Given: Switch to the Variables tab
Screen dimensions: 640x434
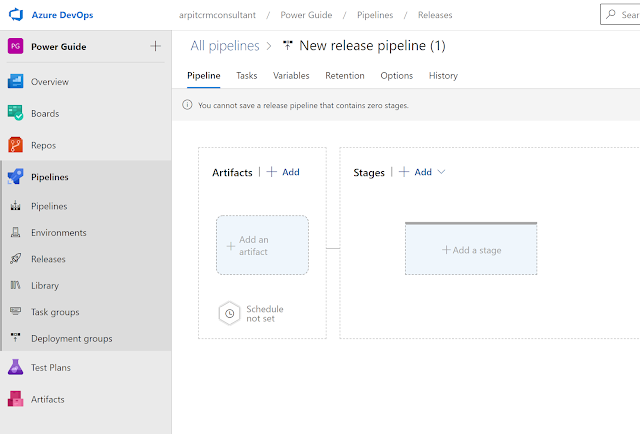Looking at the screenshot, I should pos(291,76).
